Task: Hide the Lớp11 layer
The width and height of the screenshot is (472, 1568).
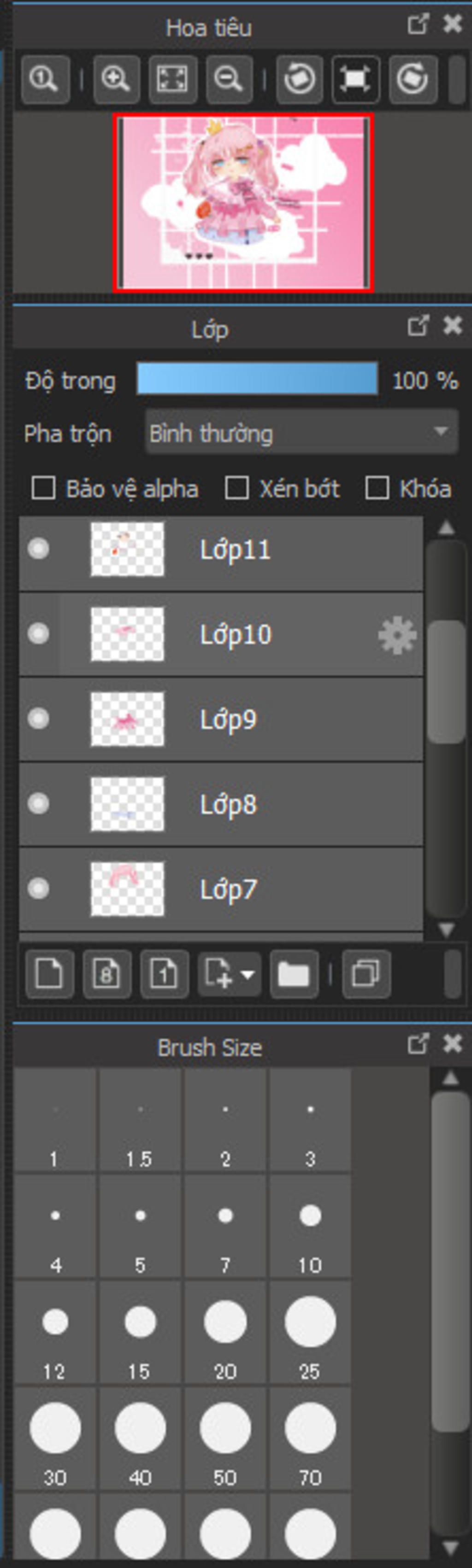Action: [38, 549]
